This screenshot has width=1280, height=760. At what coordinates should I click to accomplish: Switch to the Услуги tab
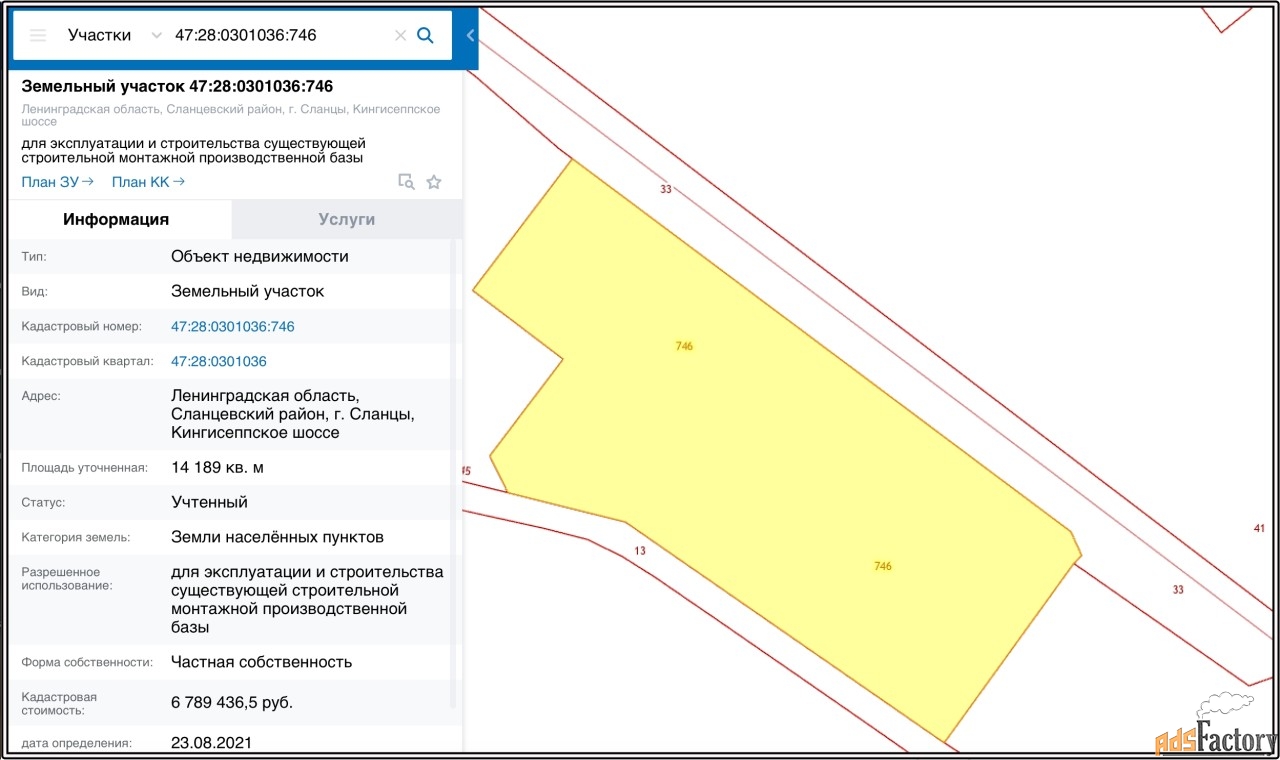click(346, 219)
